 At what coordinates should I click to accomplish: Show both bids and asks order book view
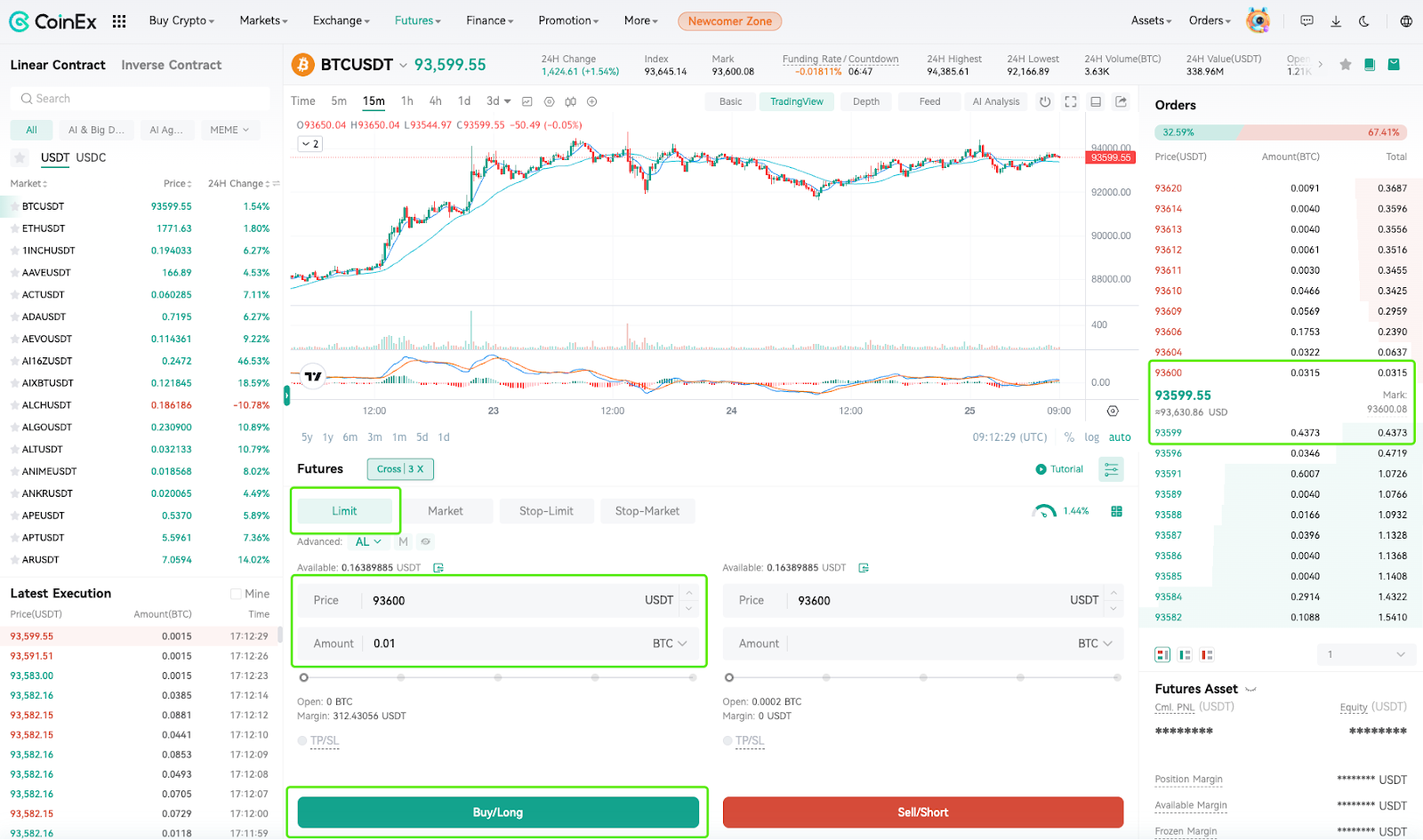1162,655
